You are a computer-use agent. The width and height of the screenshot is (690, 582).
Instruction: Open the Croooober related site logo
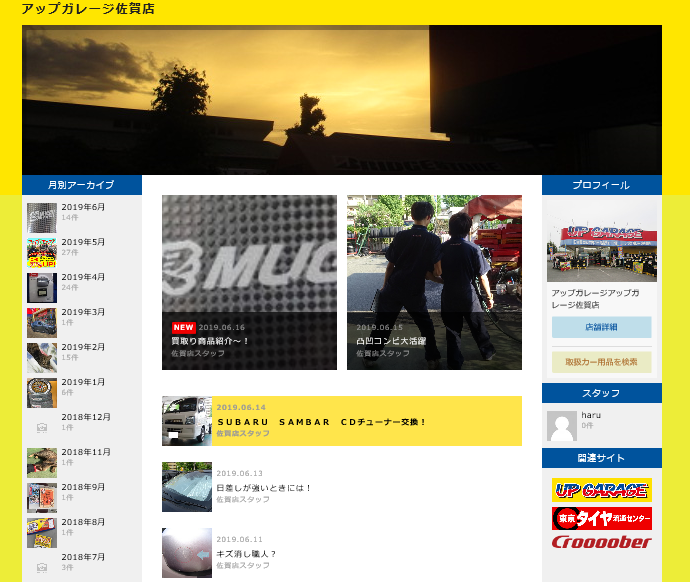point(602,542)
